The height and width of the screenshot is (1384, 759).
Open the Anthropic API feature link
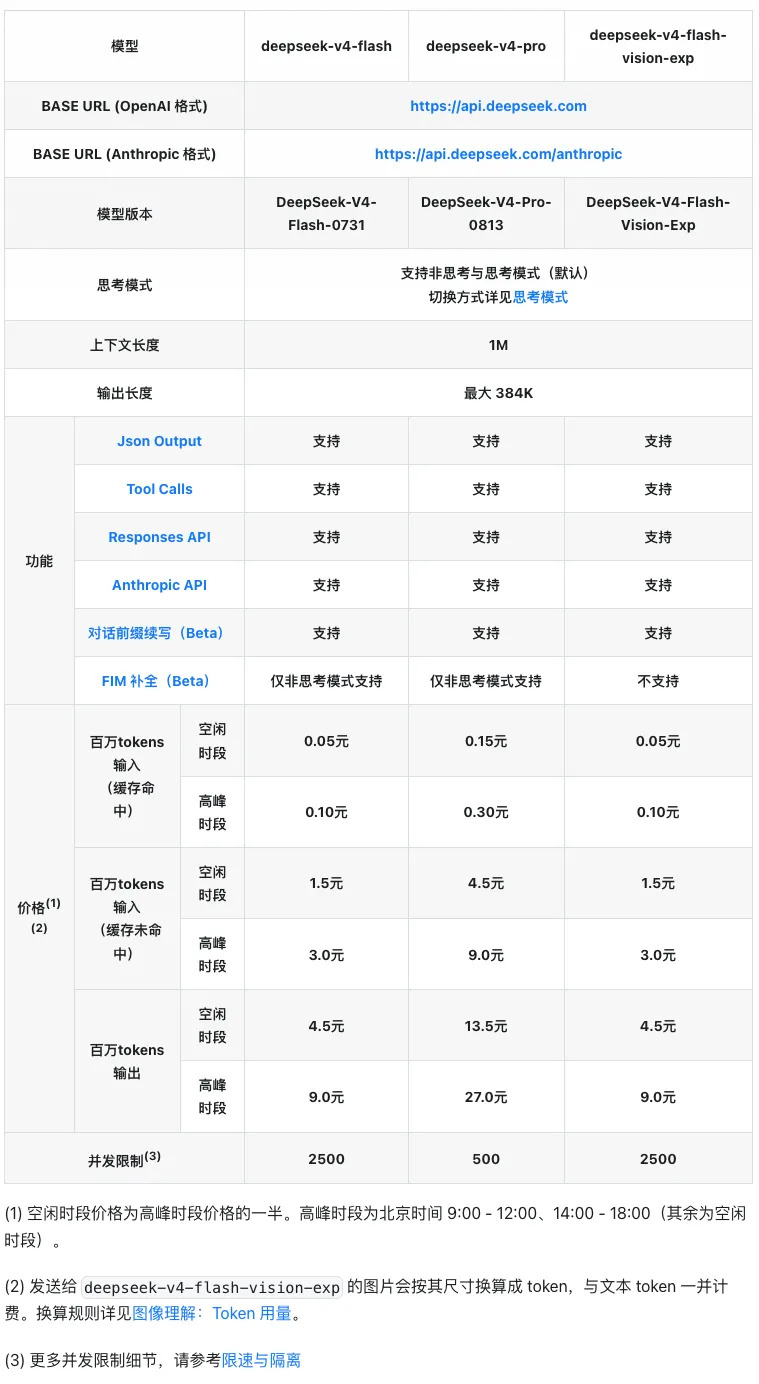(x=159, y=585)
